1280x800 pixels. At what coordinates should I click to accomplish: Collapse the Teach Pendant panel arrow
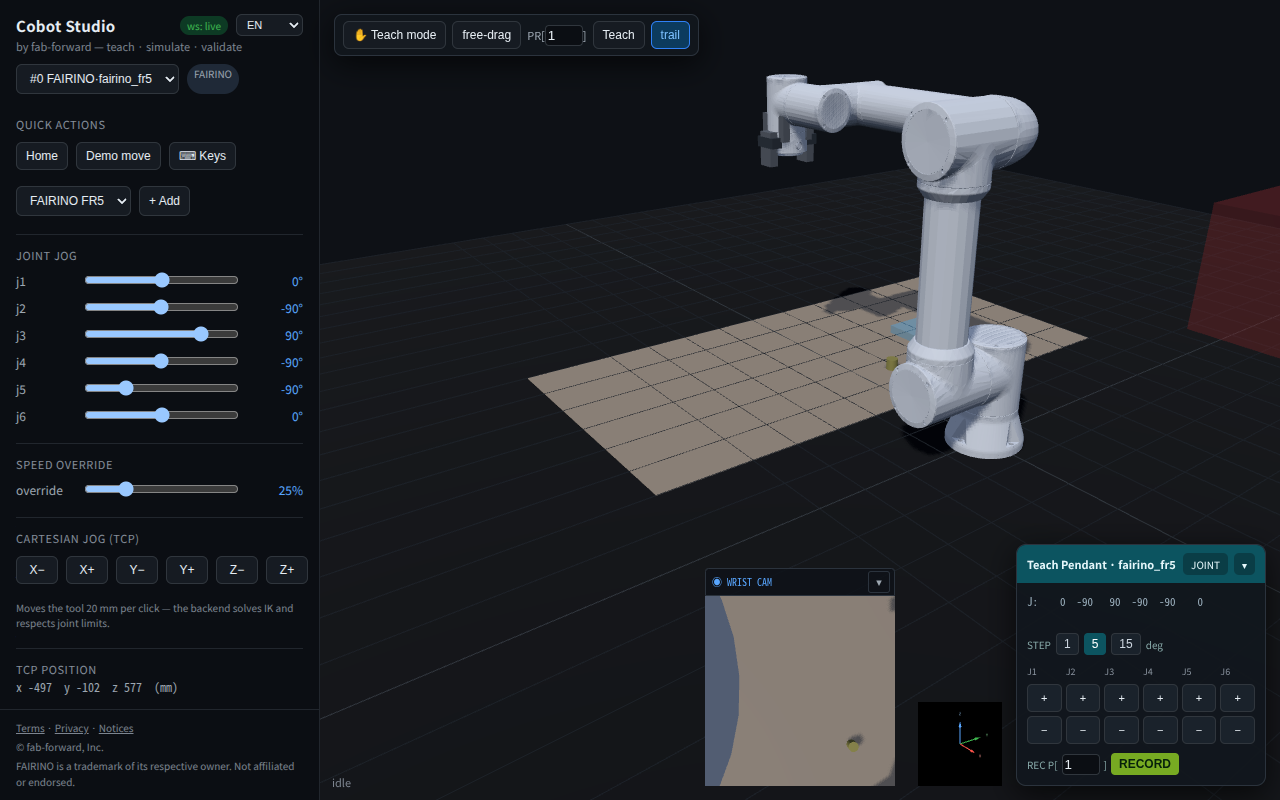[x=1244, y=565]
